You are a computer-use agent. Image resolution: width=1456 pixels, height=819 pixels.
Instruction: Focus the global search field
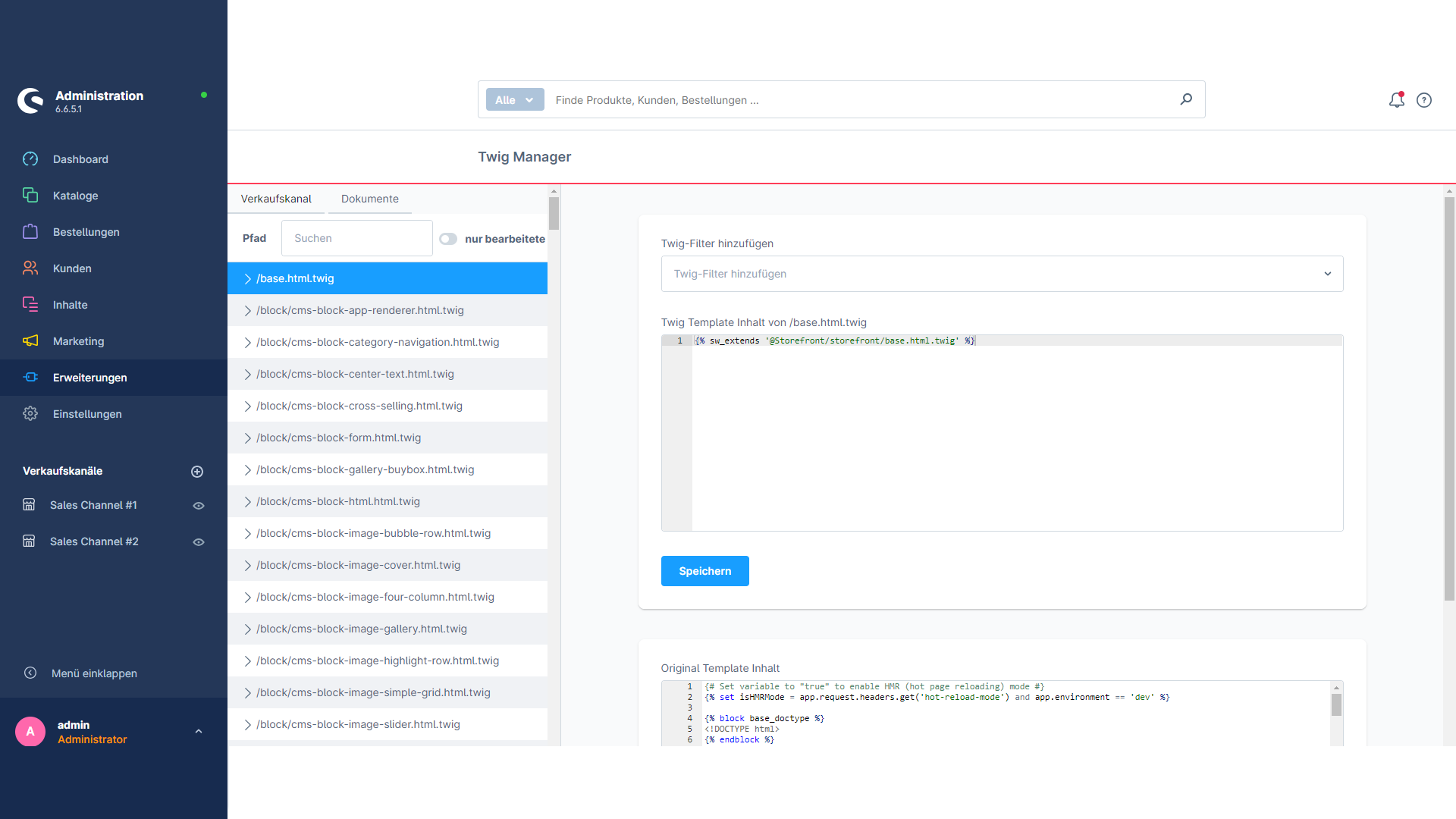point(861,100)
